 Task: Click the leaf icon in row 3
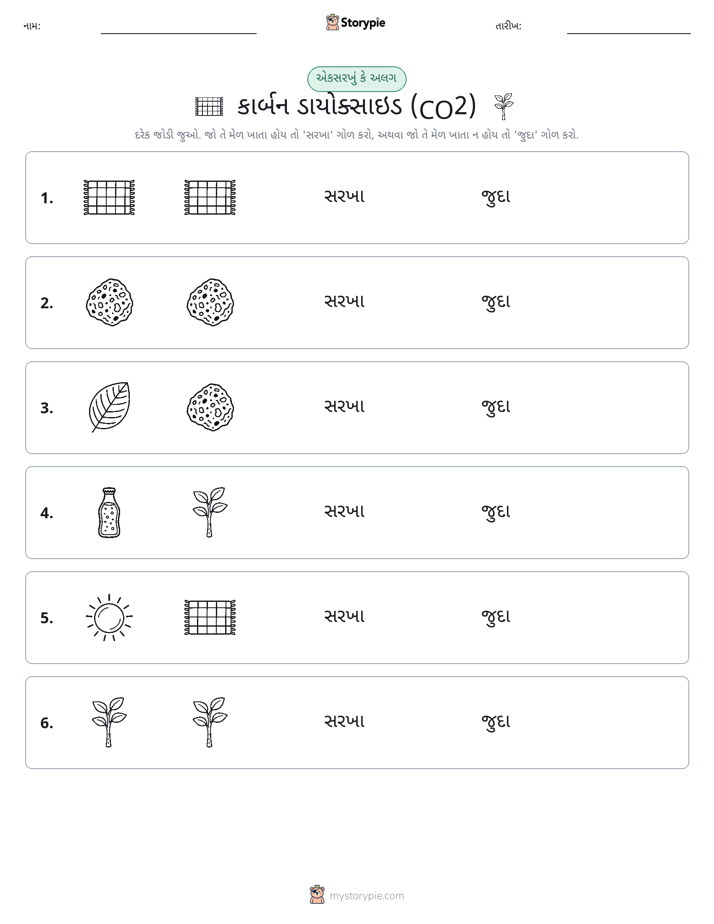pos(109,407)
